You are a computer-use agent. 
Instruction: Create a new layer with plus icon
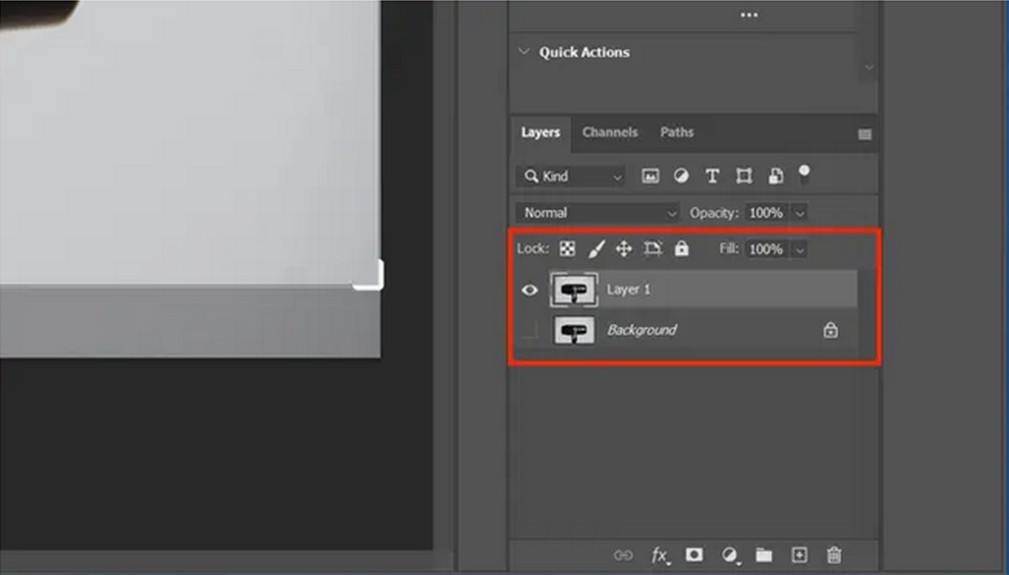799,555
